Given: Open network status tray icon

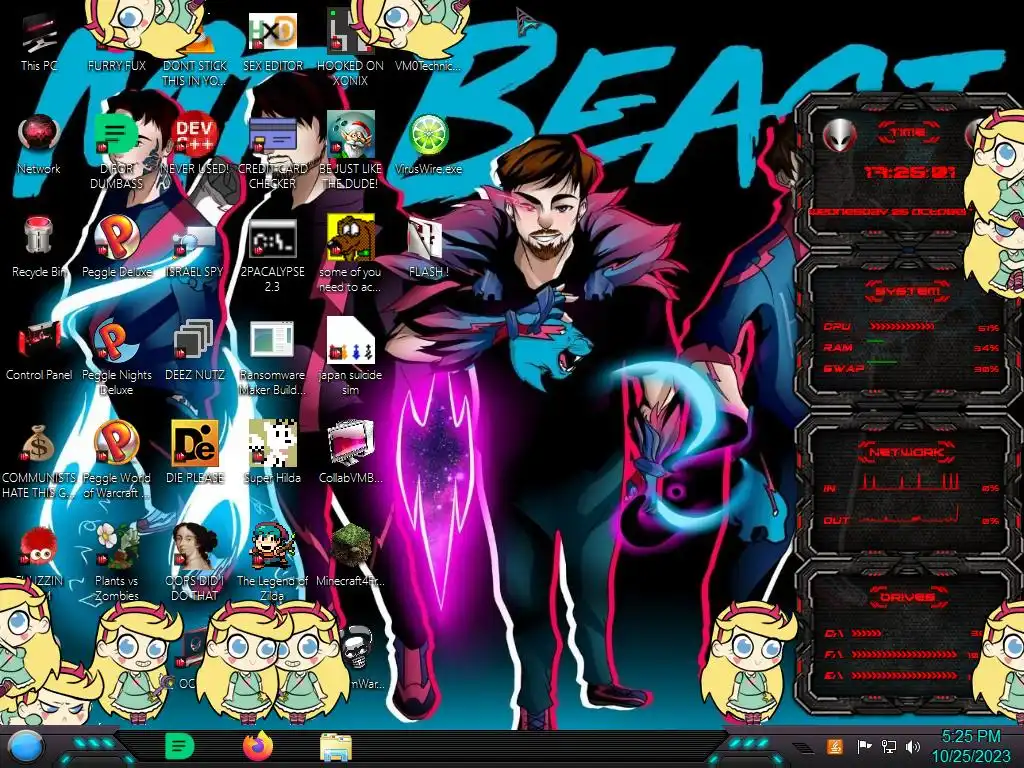Looking at the screenshot, I should 889,746.
